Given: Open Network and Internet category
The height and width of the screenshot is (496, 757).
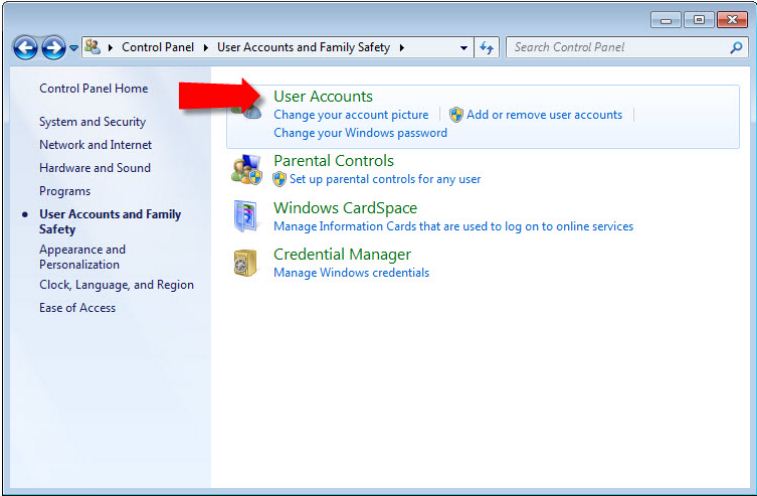Looking at the screenshot, I should pos(96,144).
